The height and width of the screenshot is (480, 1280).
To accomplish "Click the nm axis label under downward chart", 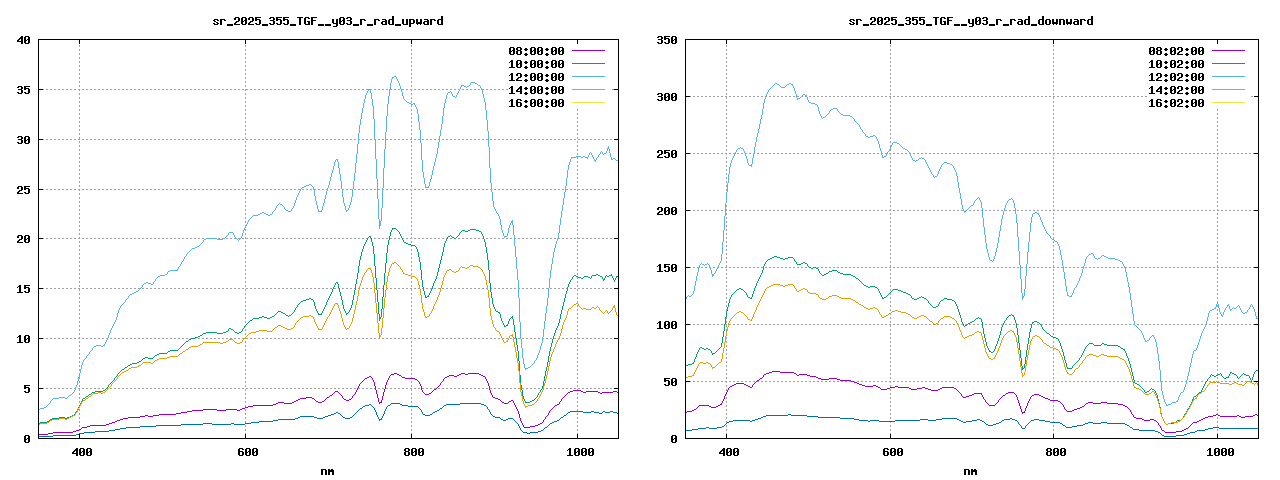I will [x=970, y=470].
